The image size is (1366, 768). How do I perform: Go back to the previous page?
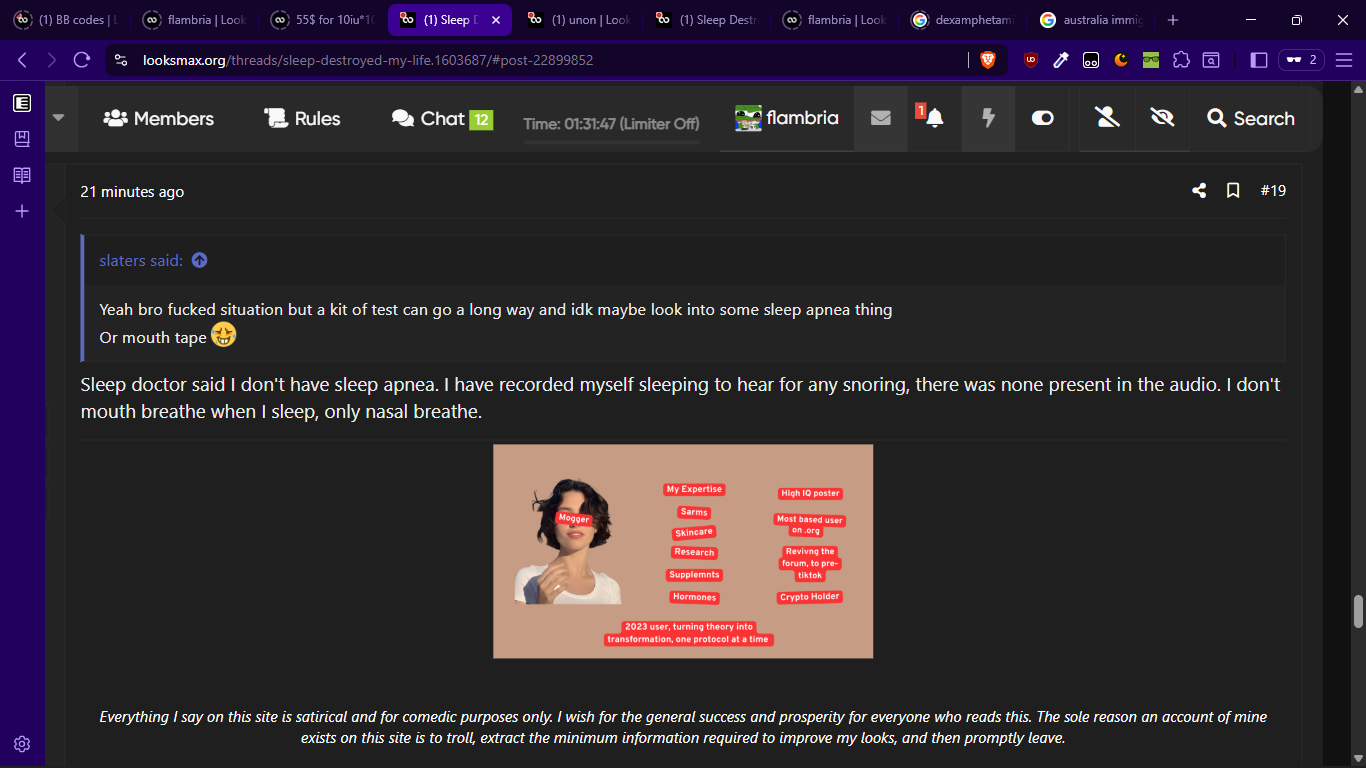[x=22, y=60]
